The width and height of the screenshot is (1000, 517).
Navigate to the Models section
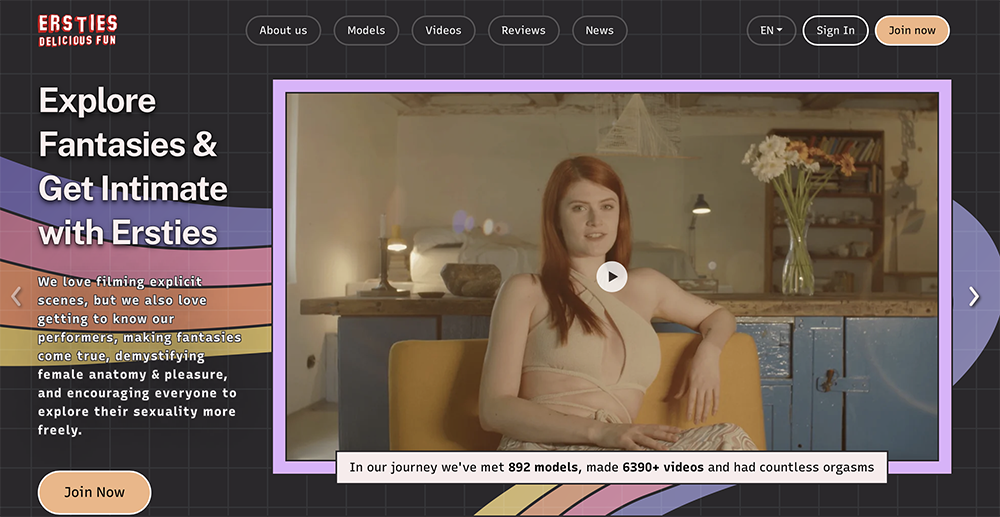(366, 31)
